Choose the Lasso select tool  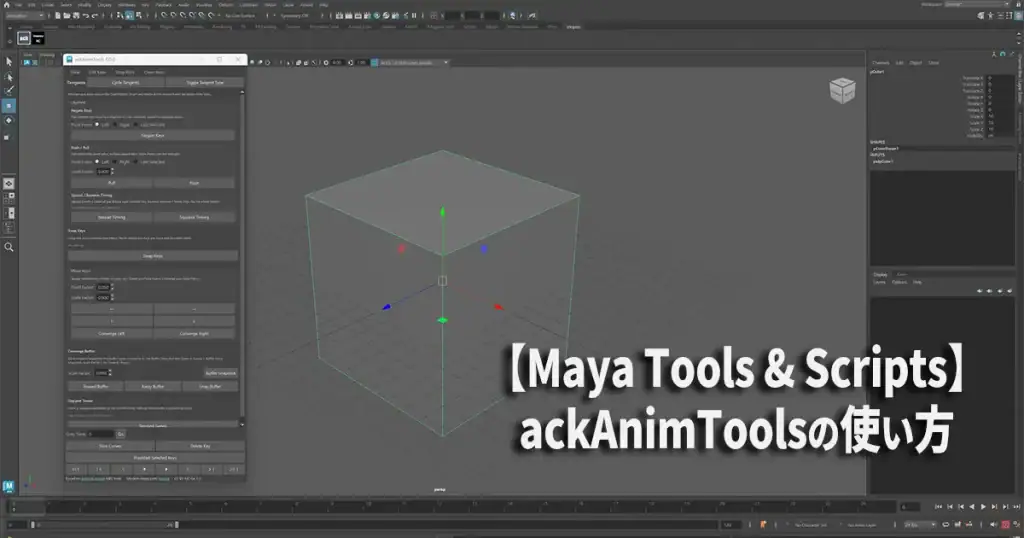[x=8, y=76]
